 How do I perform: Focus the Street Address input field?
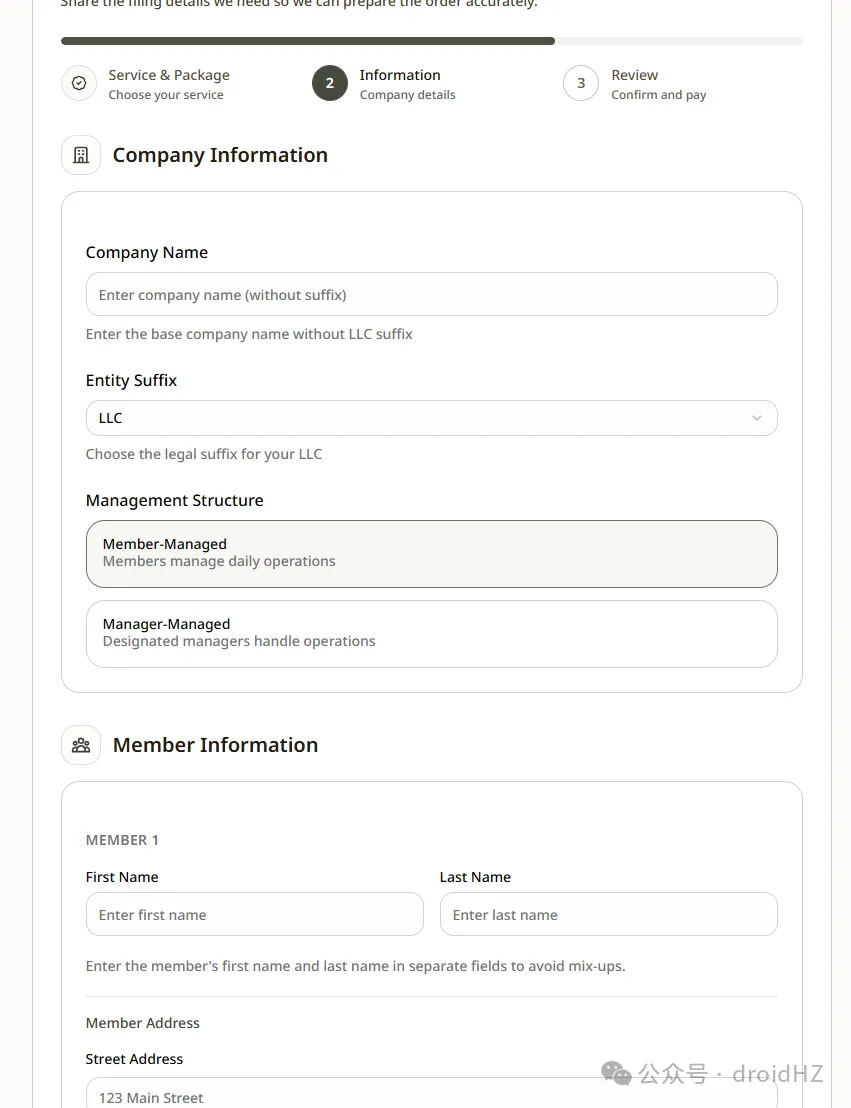[x=431, y=1095]
